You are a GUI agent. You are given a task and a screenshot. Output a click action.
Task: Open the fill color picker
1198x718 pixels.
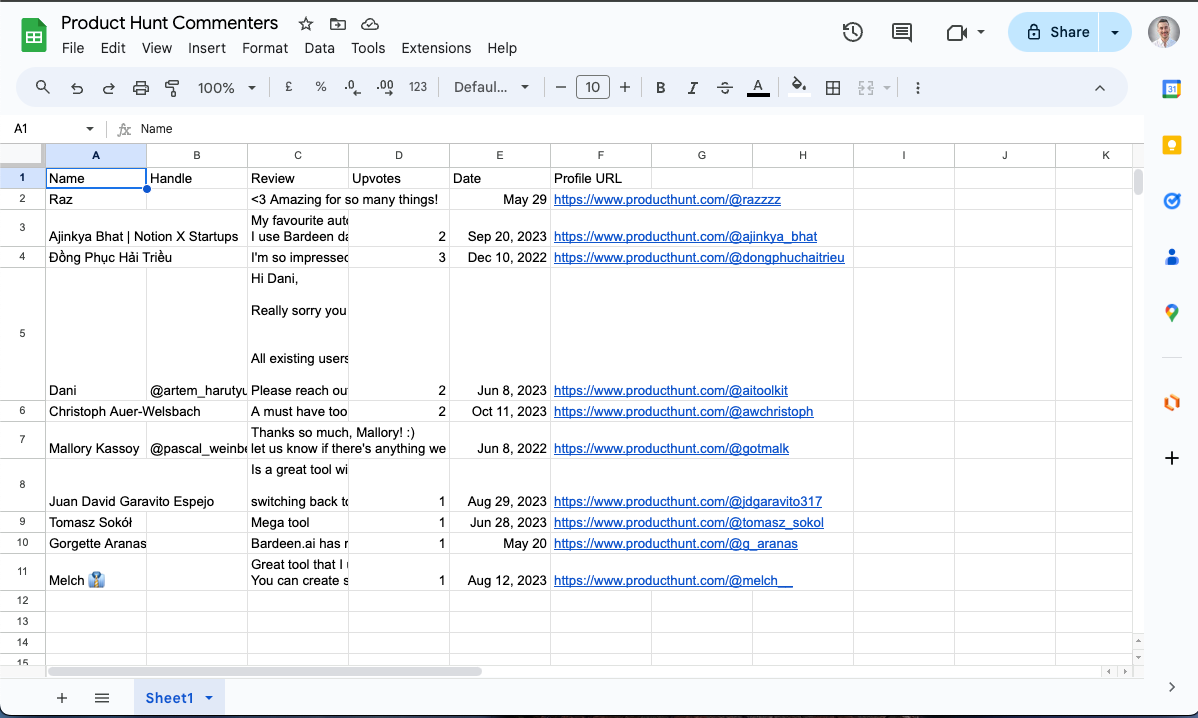(x=798, y=86)
